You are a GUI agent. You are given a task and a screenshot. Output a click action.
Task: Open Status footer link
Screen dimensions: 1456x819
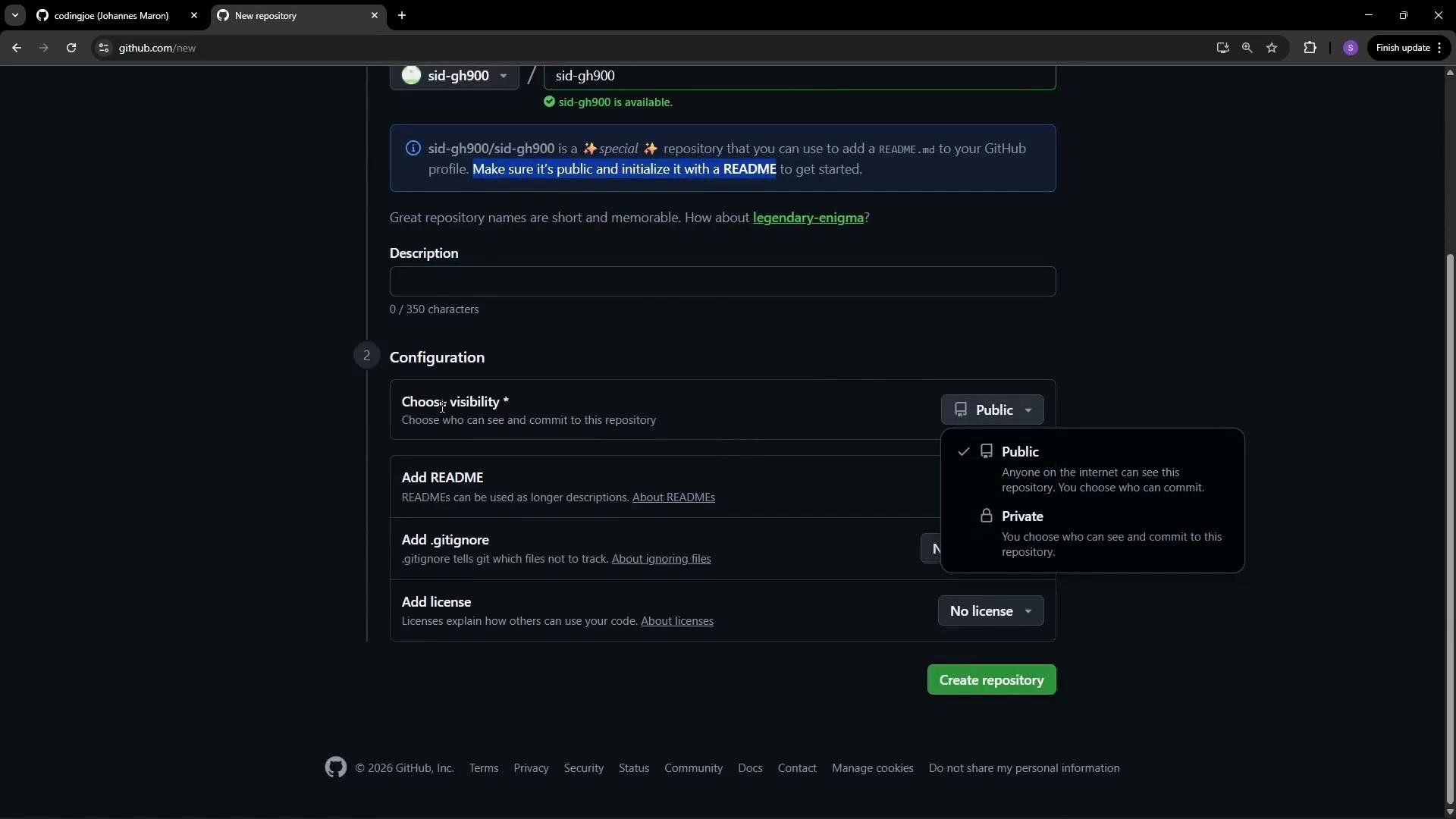tap(634, 768)
